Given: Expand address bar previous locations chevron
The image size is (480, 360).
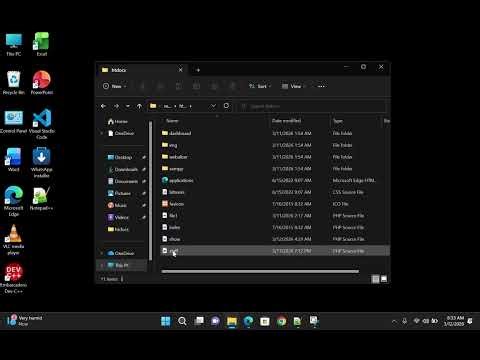Looking at the screenshot, I should click(x=213, y=106).
